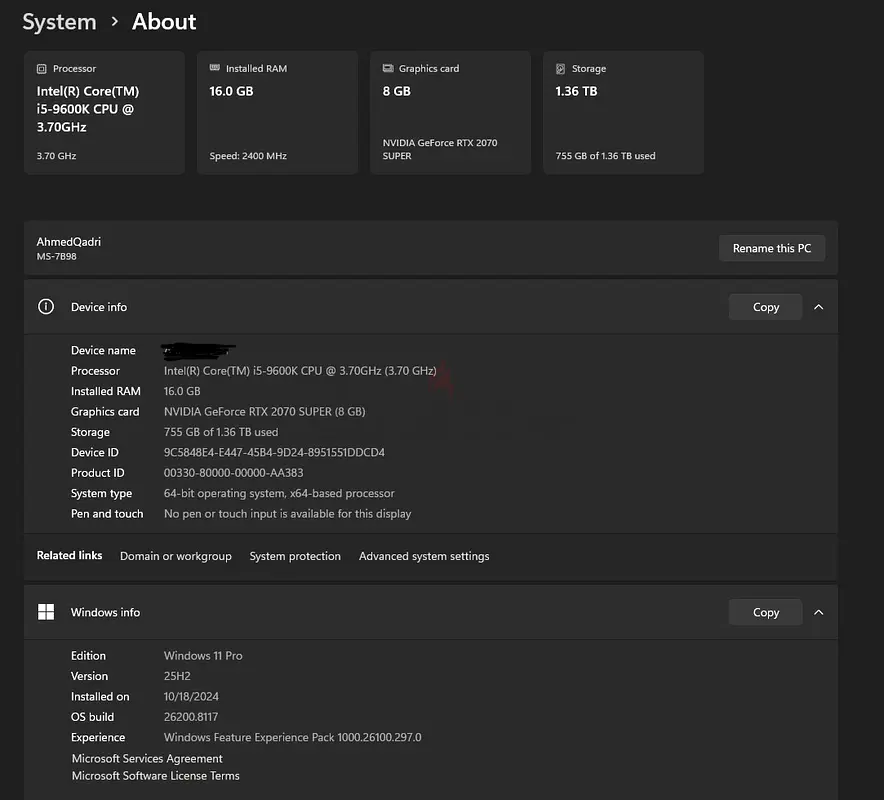
Task: Select the Installed RAM summary card
Action: tap(277, 113)
